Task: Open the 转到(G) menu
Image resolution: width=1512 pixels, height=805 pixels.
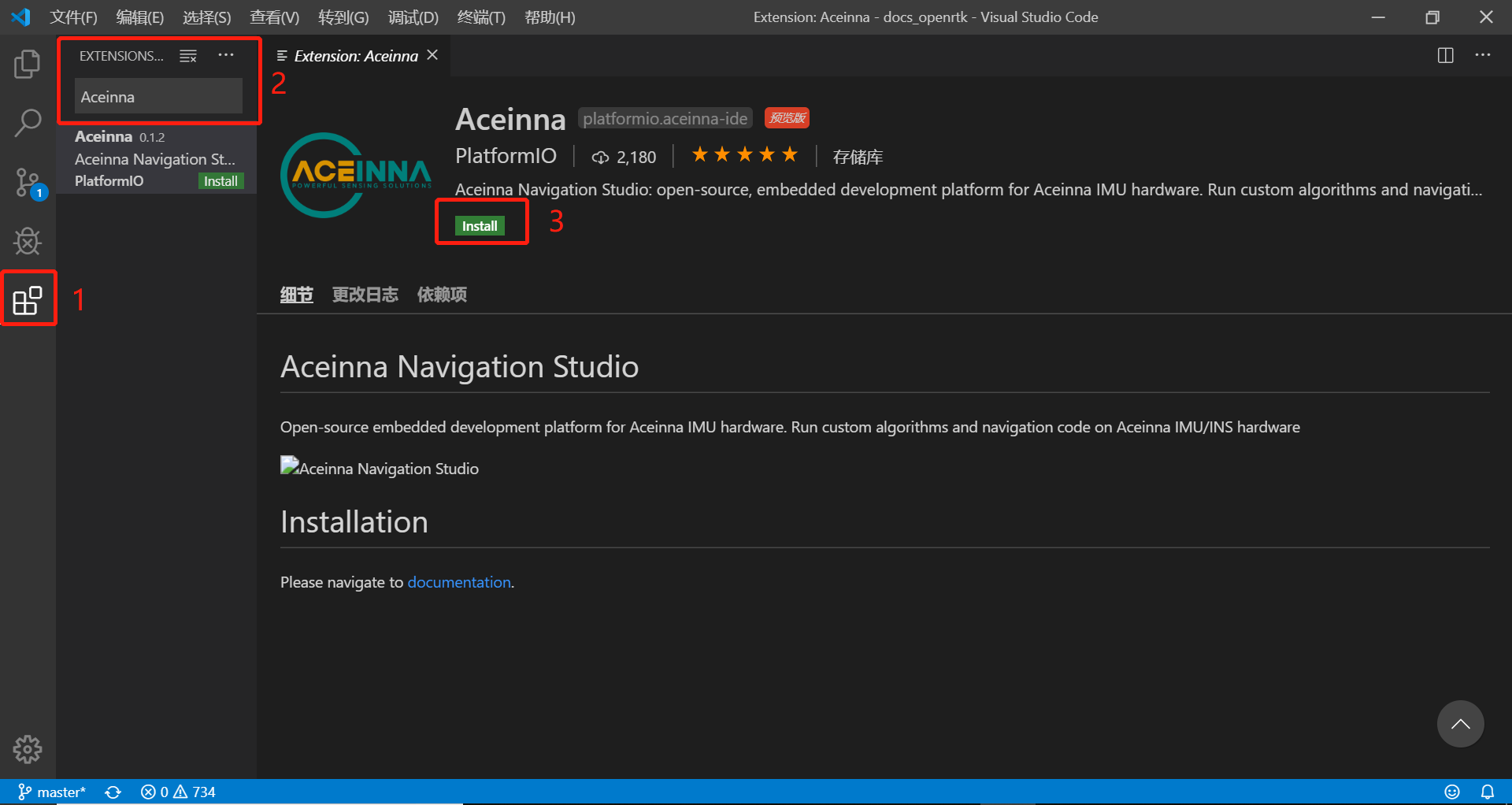Action: tap(343, 17)
